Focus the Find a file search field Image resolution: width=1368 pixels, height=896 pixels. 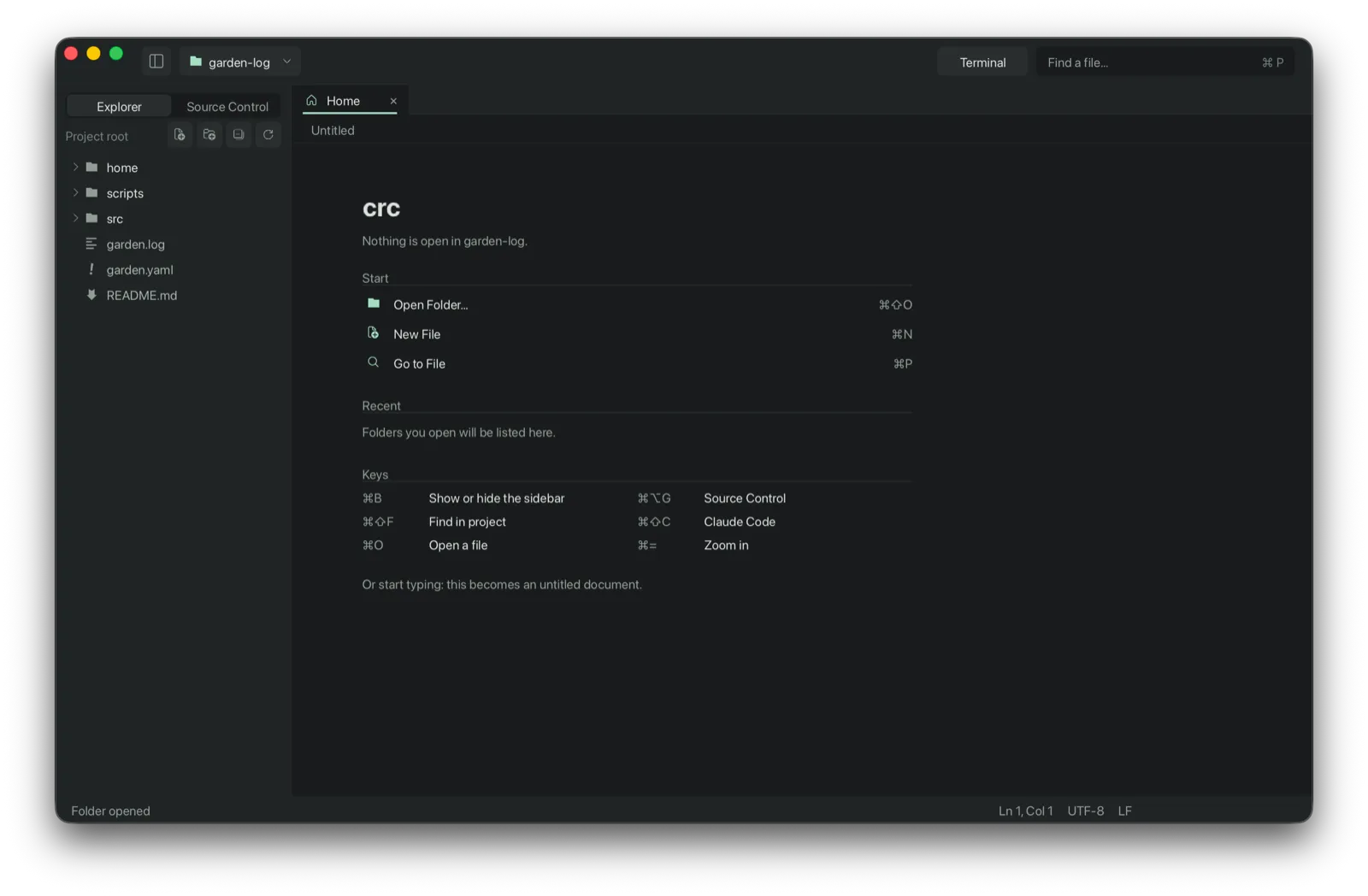tap(1165, 62)
